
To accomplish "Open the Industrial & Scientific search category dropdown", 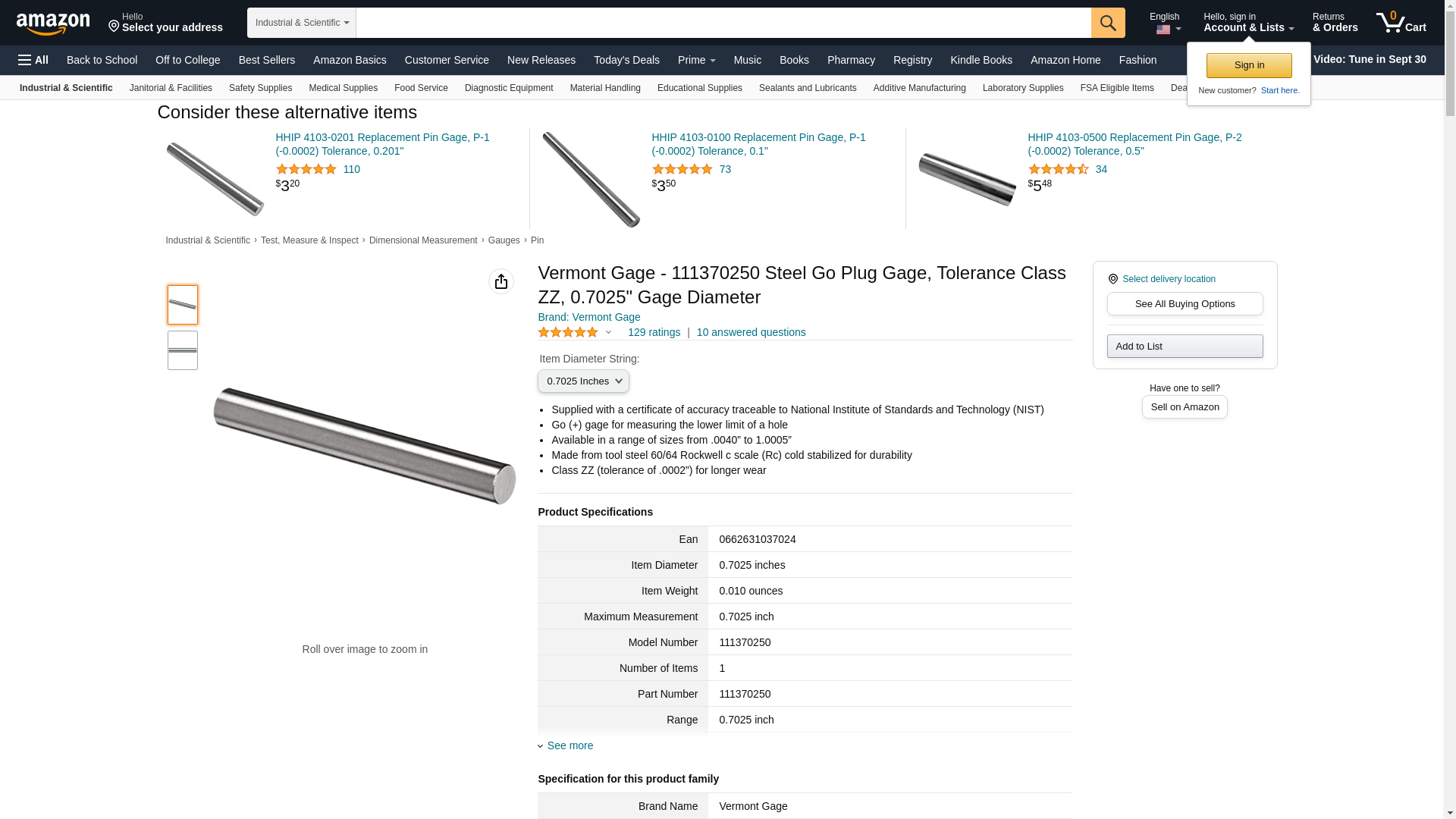I will [x=302, y=23].
